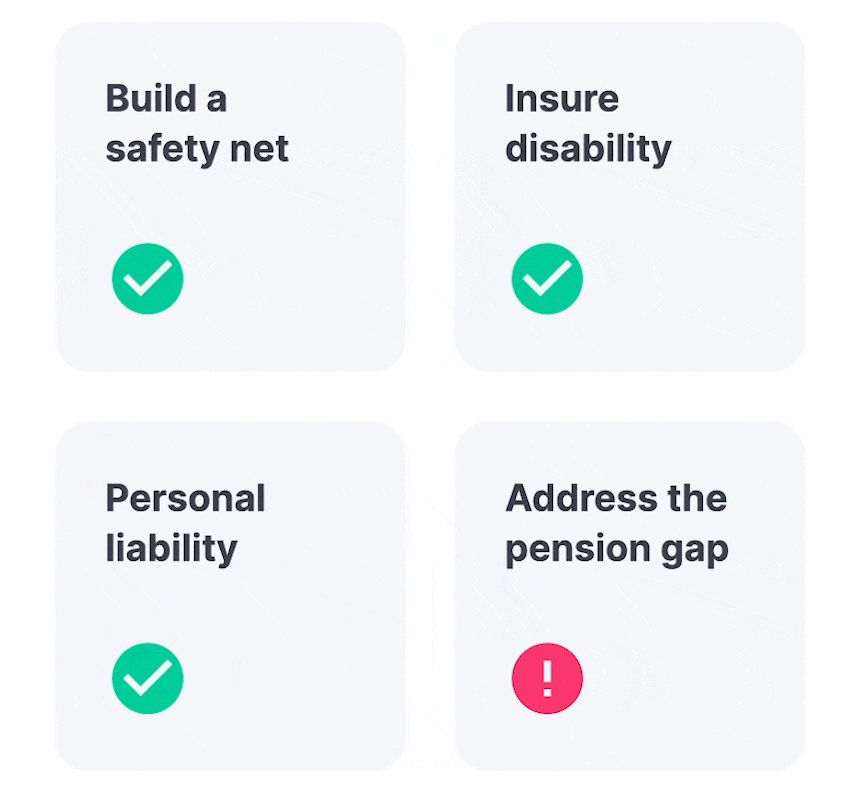
Task: Click the words "safety net" in first card
Action: tap(197, 149)
